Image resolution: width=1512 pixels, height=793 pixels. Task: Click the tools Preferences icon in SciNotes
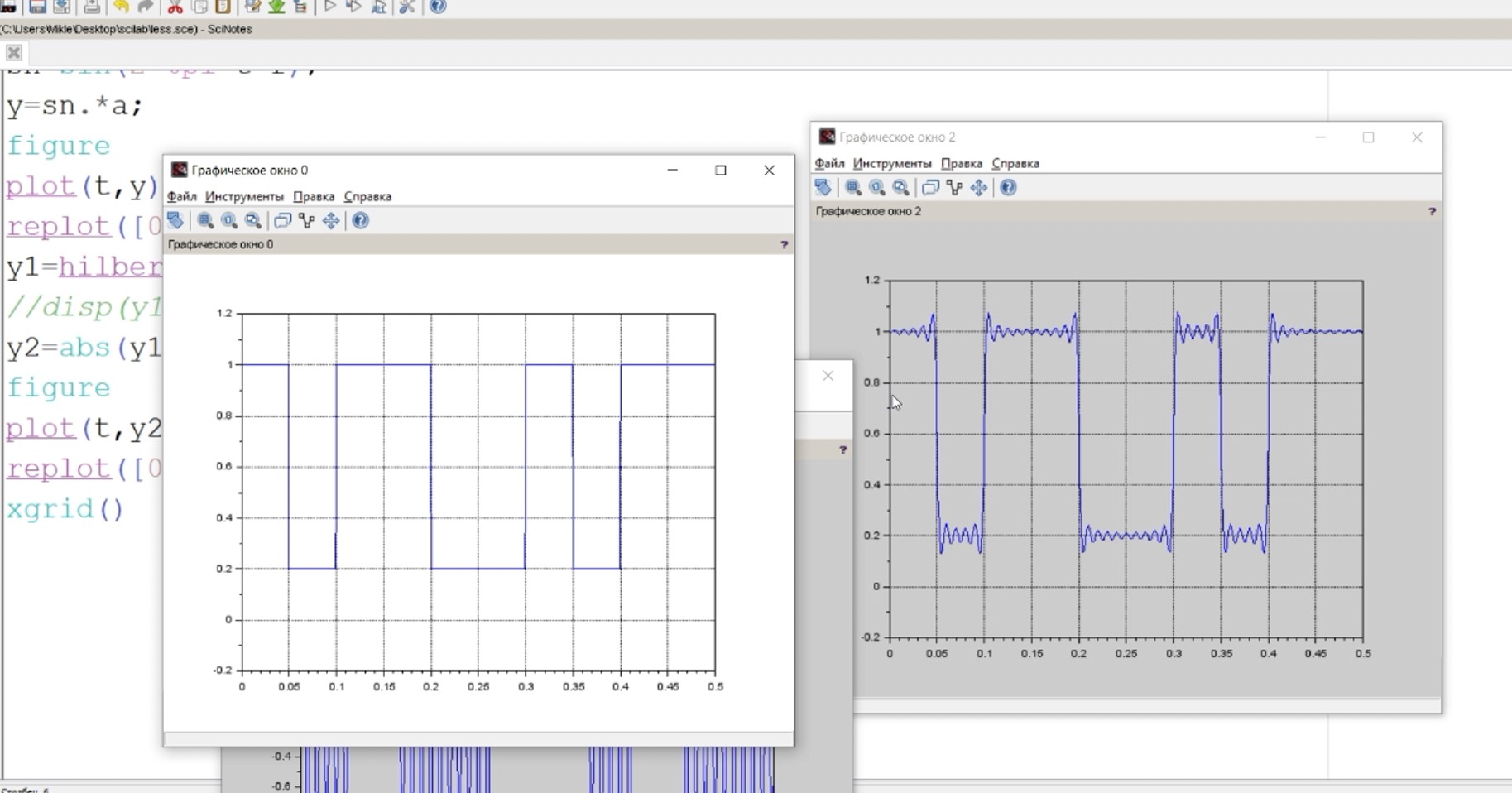pos(406,7)
